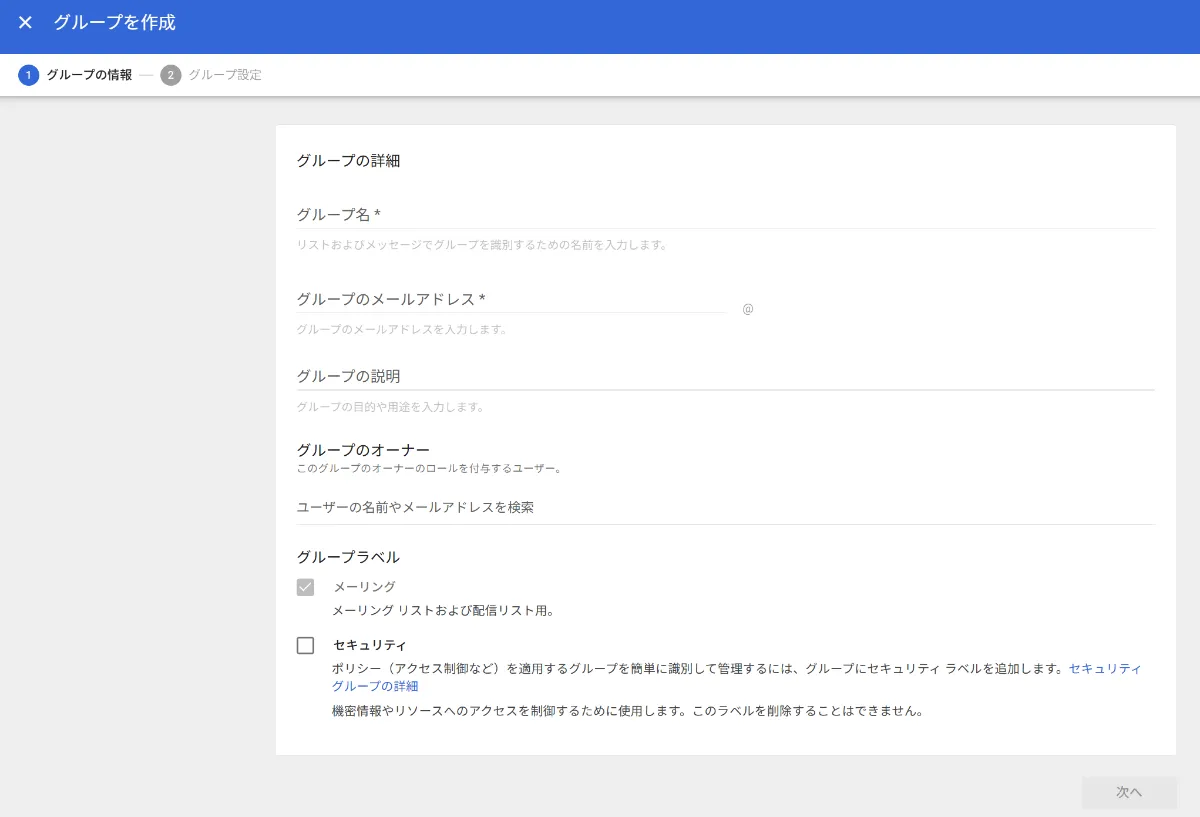The height and width of the screenshot is (817, 1200).
Task: Switch to the グループ設定 step
Action: point(222,75)
